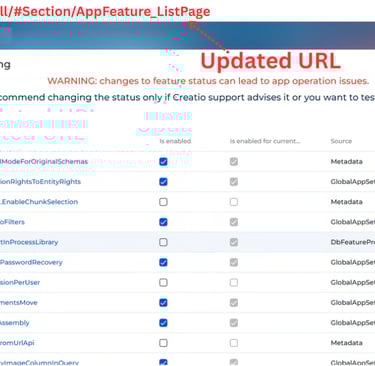375x366 pixels.
Task: Open the tInProcessLibrary feature link
Action: tap(29, 242)
